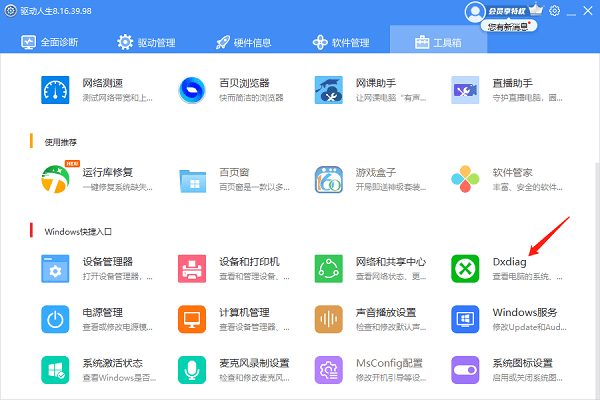Screen dimensions: 600x400
Task: Switch to the 驱动管理 tab
Action: 146,42
